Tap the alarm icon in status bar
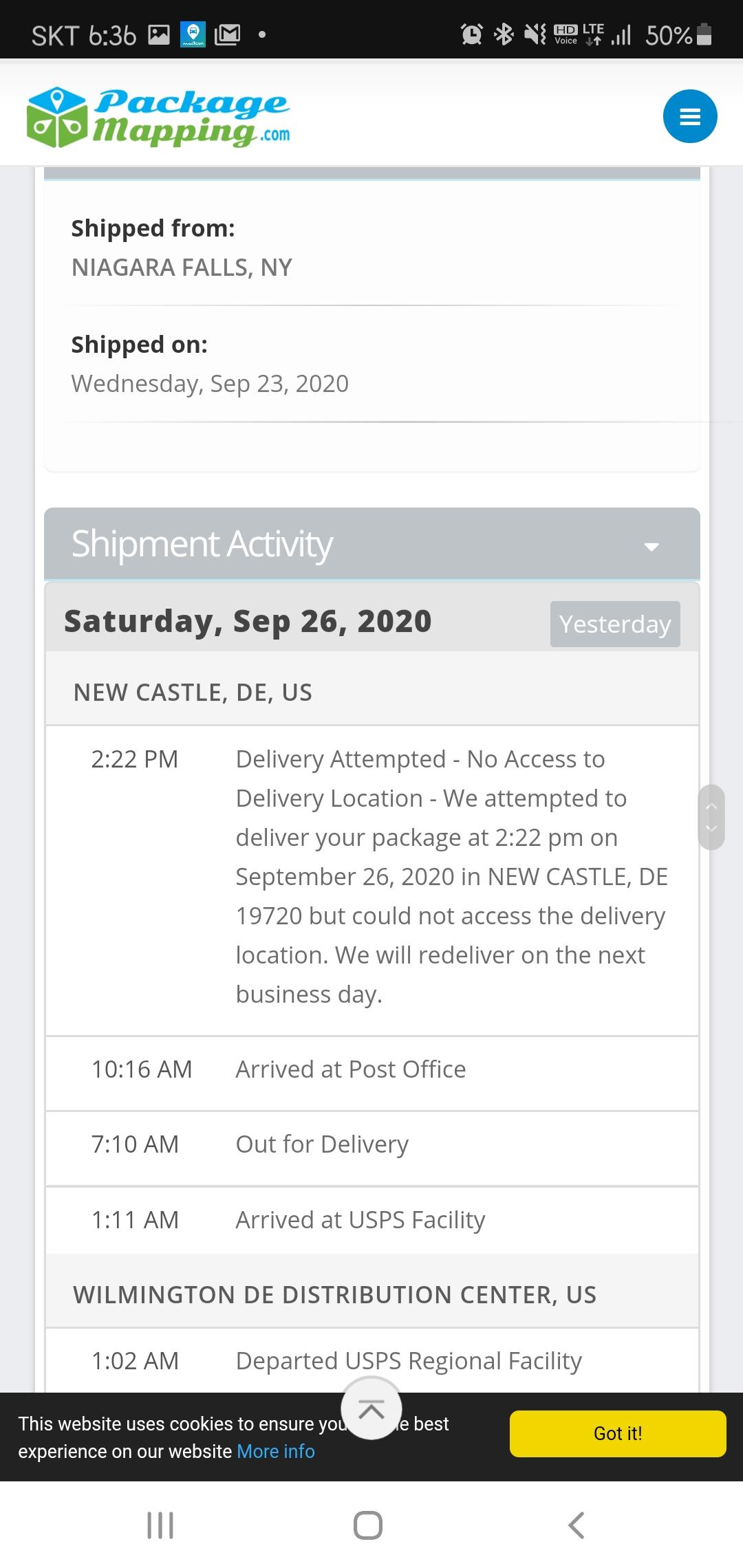The height and width of the screenshot is (1568, 743). coord(471,34)
